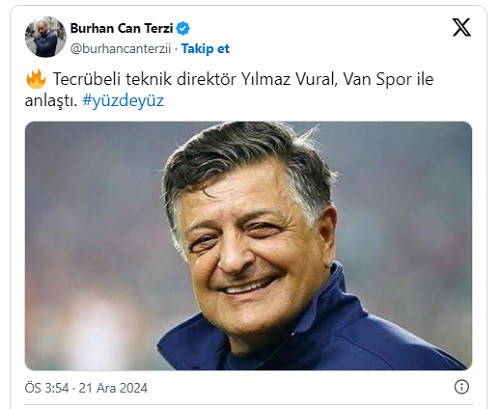
Task: Click the fire emoji in the tweet
Action: tap(36, 79)
